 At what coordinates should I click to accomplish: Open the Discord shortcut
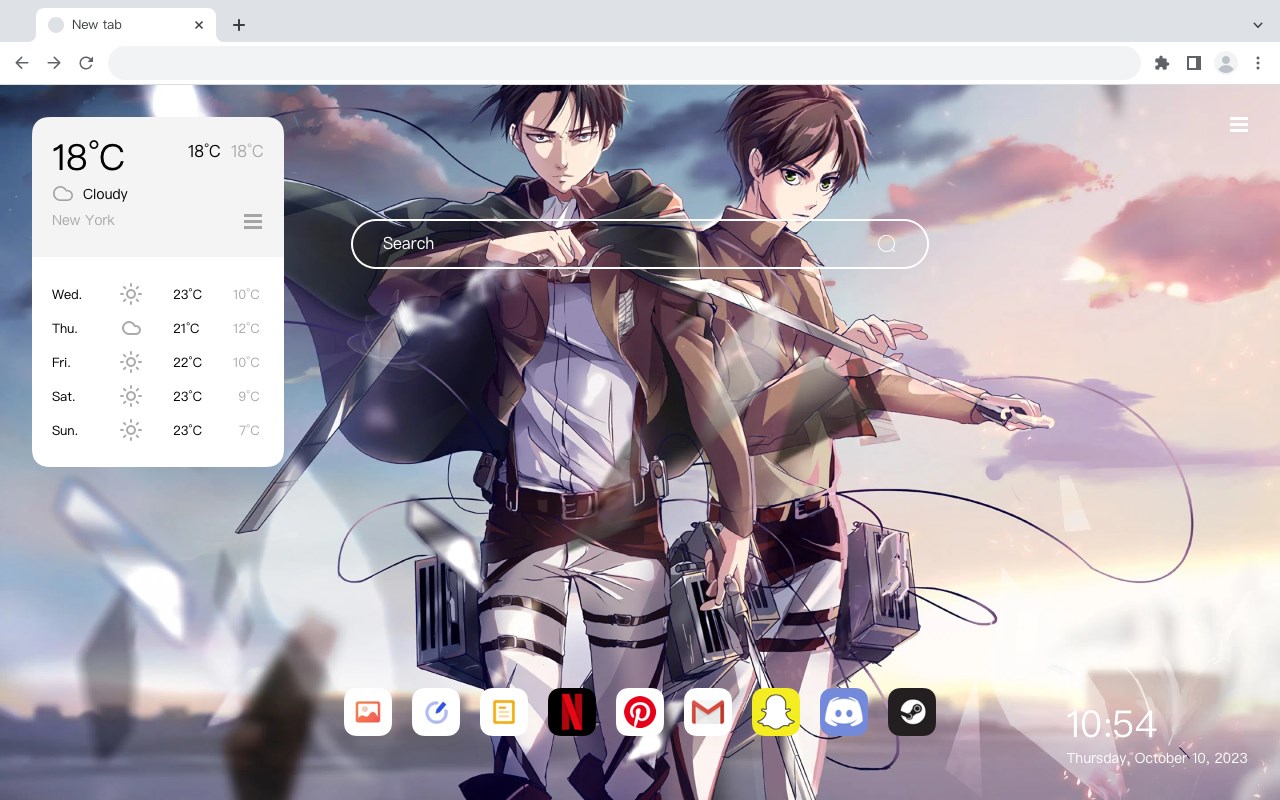[x=844, y=712]
